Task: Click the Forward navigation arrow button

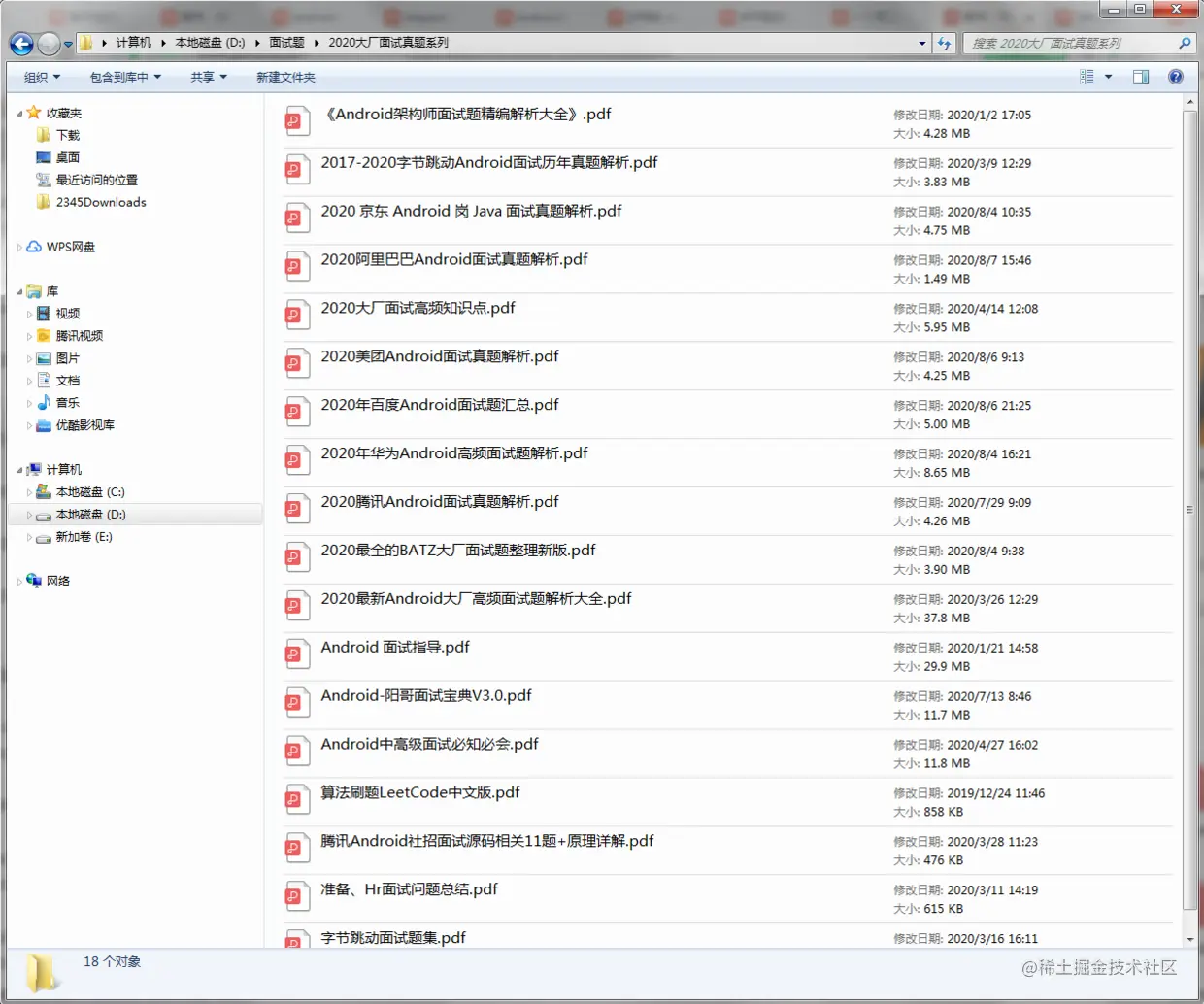Action: pos(49,44)
